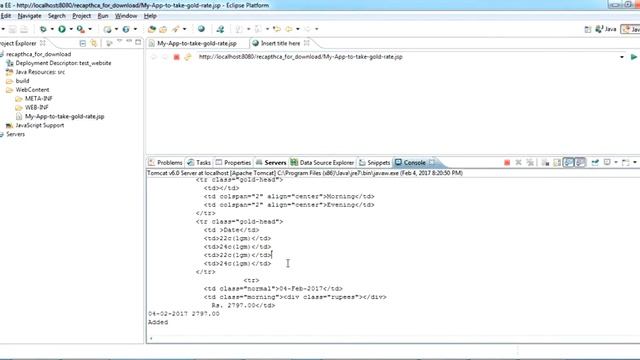This screenshot has width=640, height=360.
Task: Click the Search flashlight toolbar icon
Action: [176, 29]
